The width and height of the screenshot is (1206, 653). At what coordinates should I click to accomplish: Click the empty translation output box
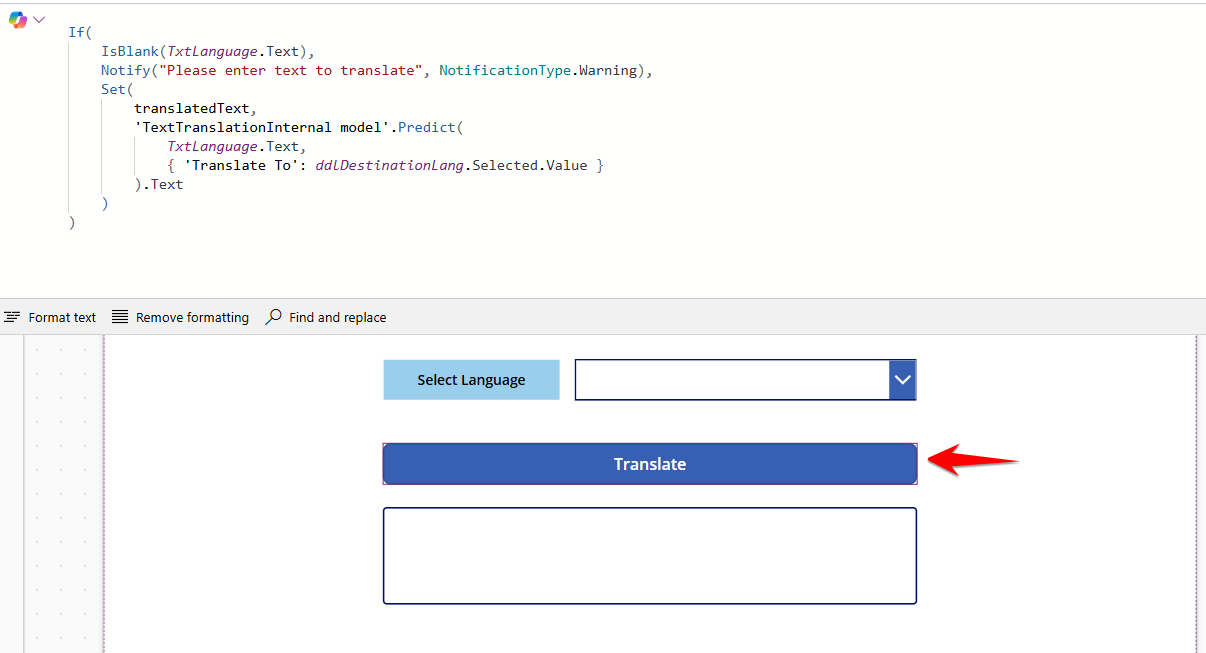(649, 555)
